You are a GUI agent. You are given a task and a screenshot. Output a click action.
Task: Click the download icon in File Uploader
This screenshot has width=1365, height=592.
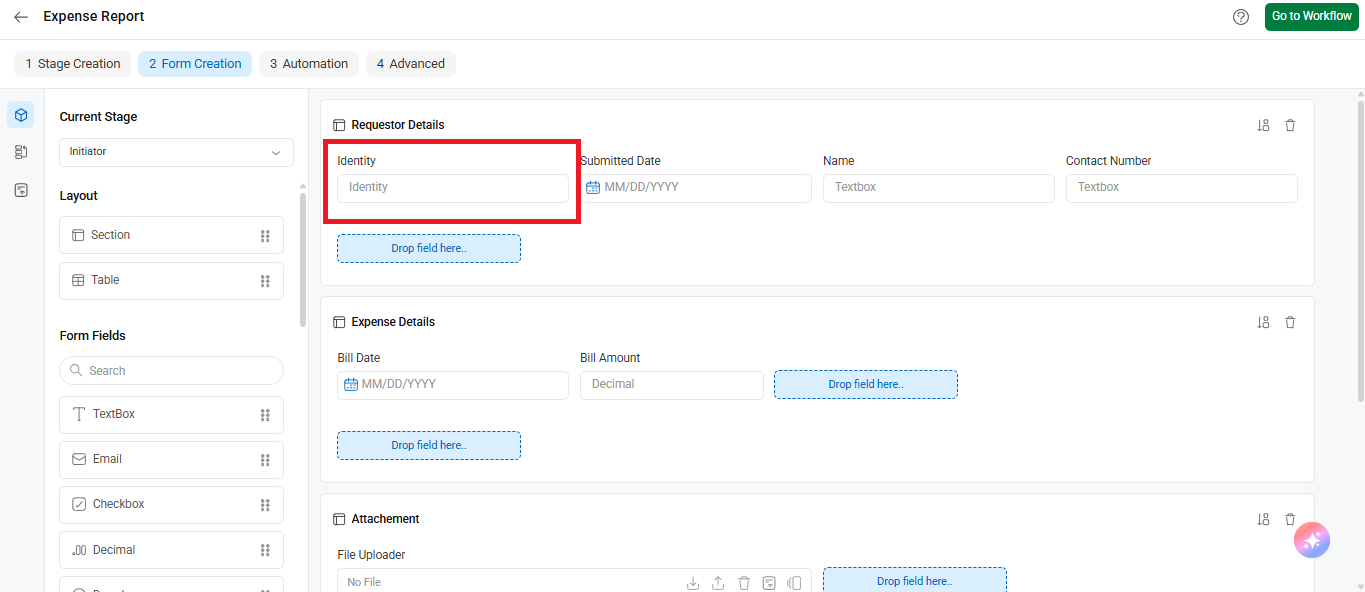click(x=693, y=583)
